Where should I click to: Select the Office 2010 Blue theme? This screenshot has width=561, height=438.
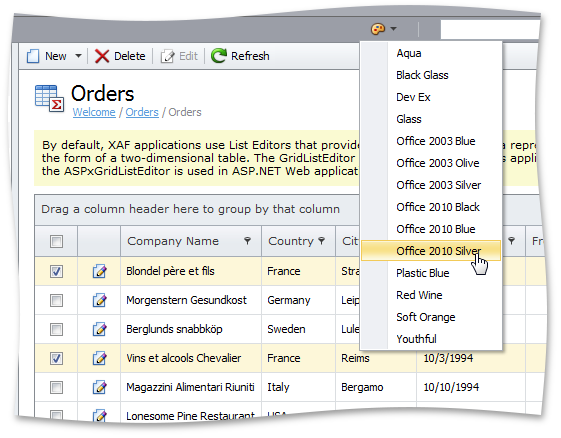[x=431, y=229]
